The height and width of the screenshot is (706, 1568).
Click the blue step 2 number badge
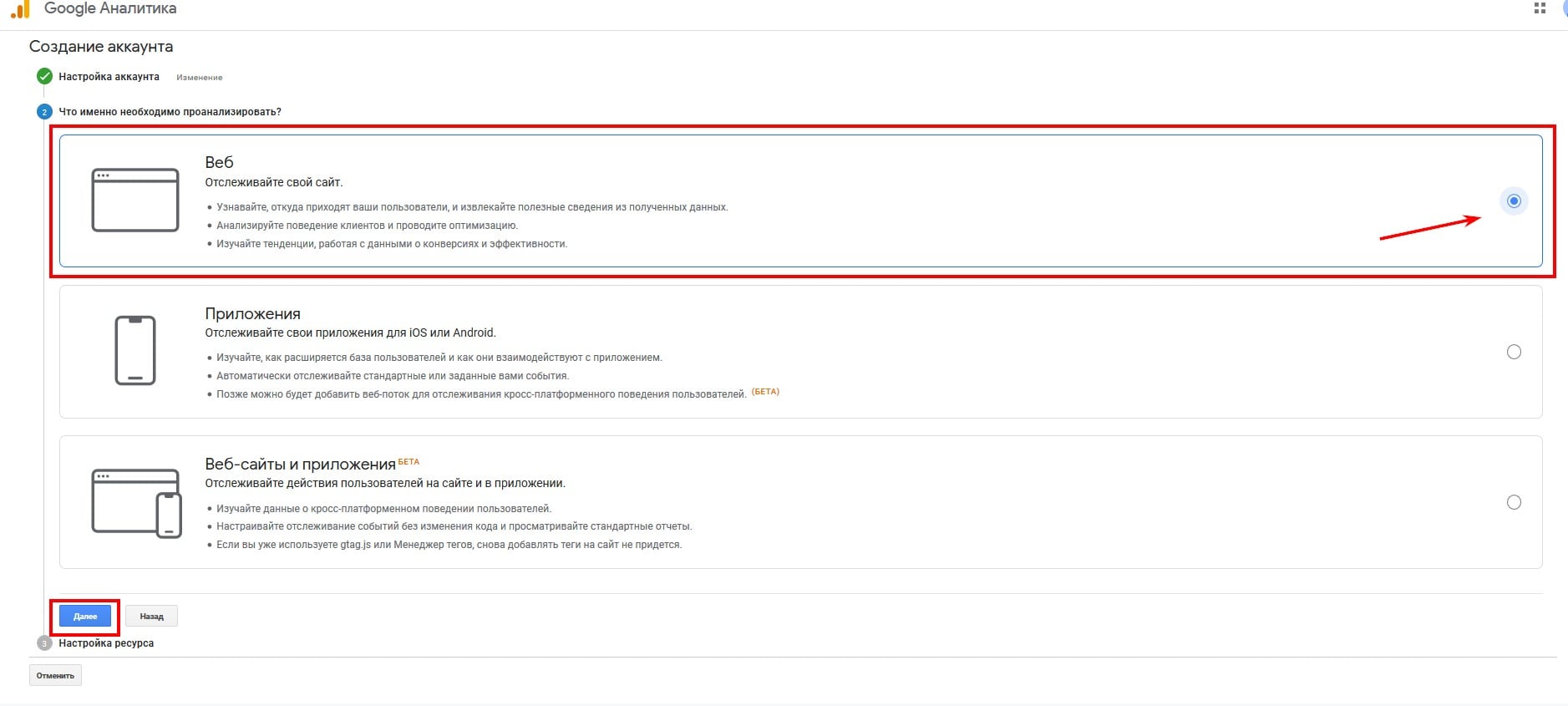click(x=44, y=112)
